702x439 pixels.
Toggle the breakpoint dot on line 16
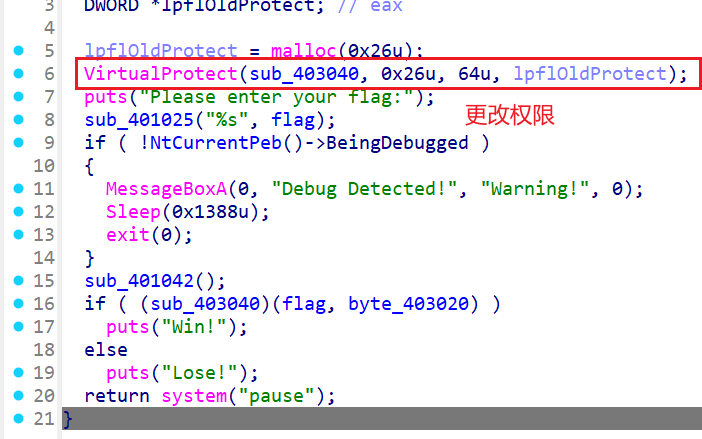click(x=18, y=303)
